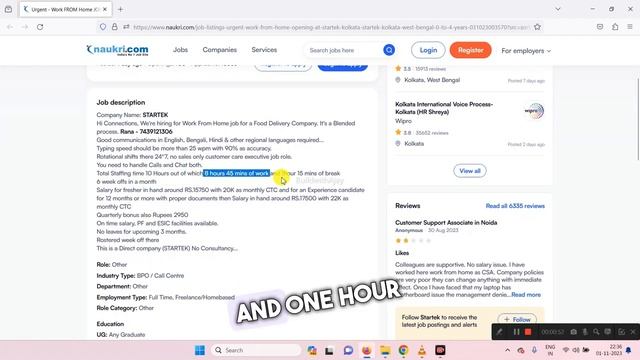Open the Firefox hamburger menu
This screenshot has width=640, height=360.
tap(630, 27)
